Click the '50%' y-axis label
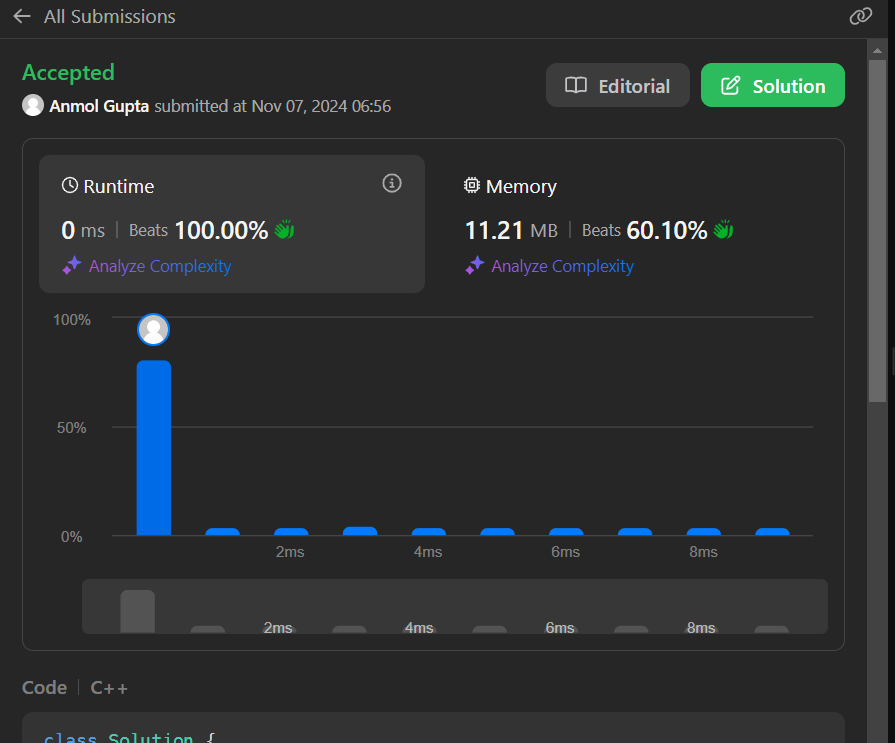The width and height of the screenshot is (895, 743). [71, 427]
